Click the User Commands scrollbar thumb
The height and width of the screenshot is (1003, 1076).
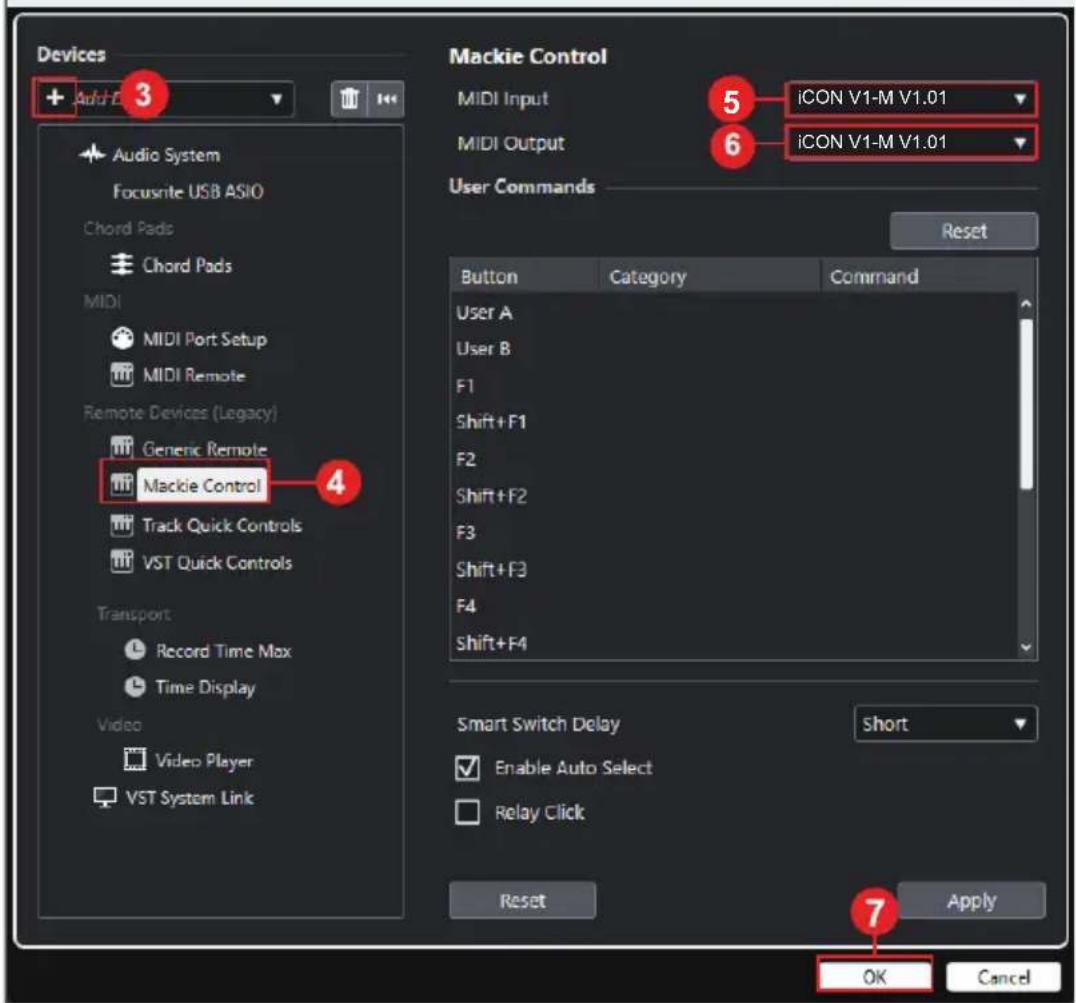[1026, 404]
